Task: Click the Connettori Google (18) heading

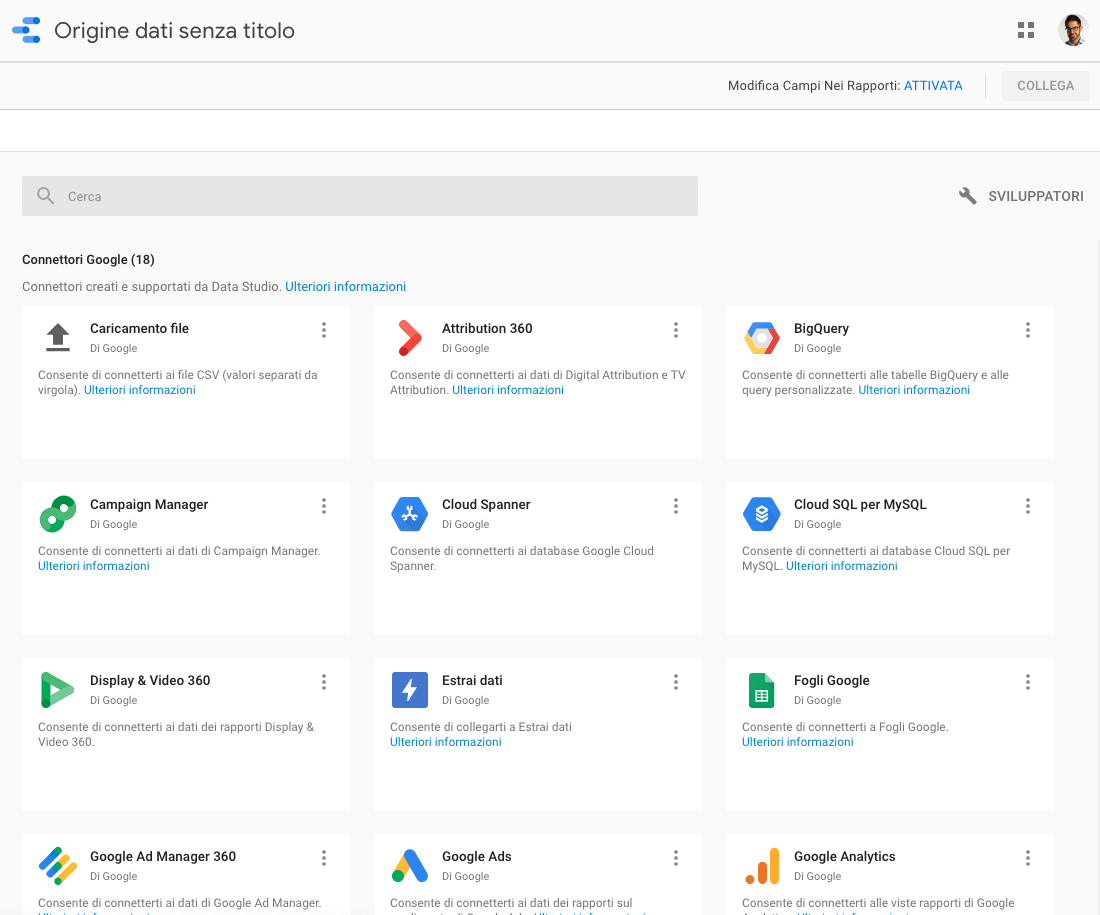Action: coord(88,260)
